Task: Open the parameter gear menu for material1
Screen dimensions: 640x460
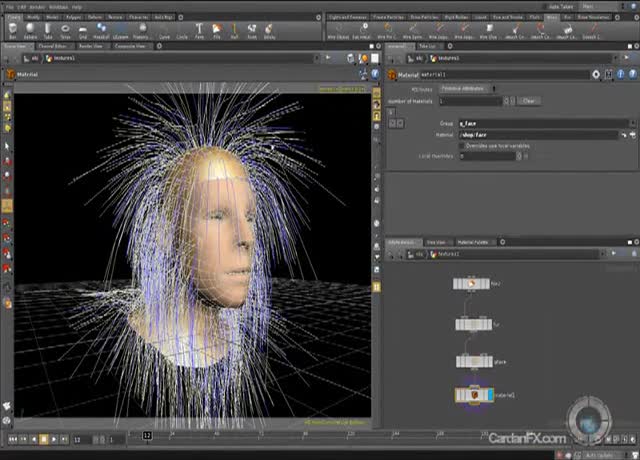Action: point(596,74)
